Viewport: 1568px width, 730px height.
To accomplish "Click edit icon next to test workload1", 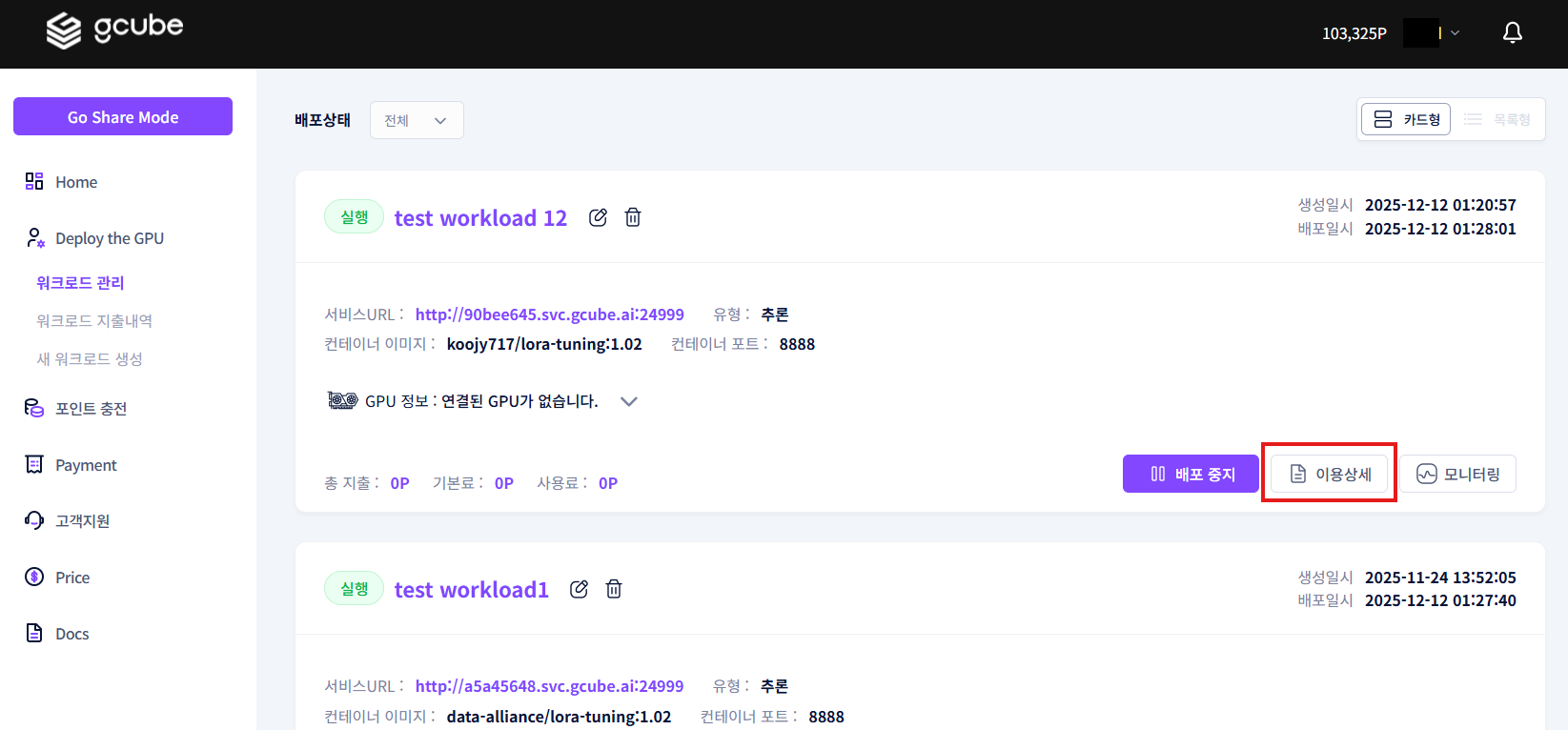I will (x=579, y=589).
